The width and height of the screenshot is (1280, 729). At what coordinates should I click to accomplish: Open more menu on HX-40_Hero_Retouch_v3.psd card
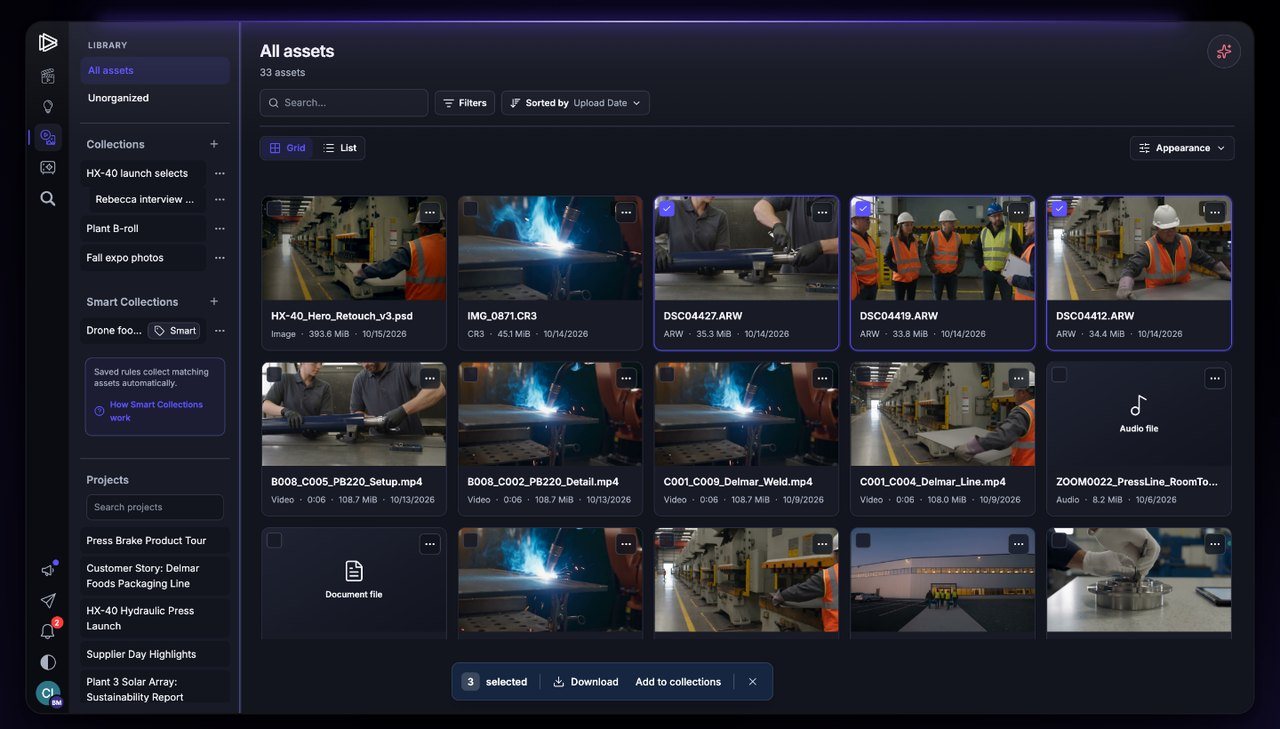coord(430,212)
